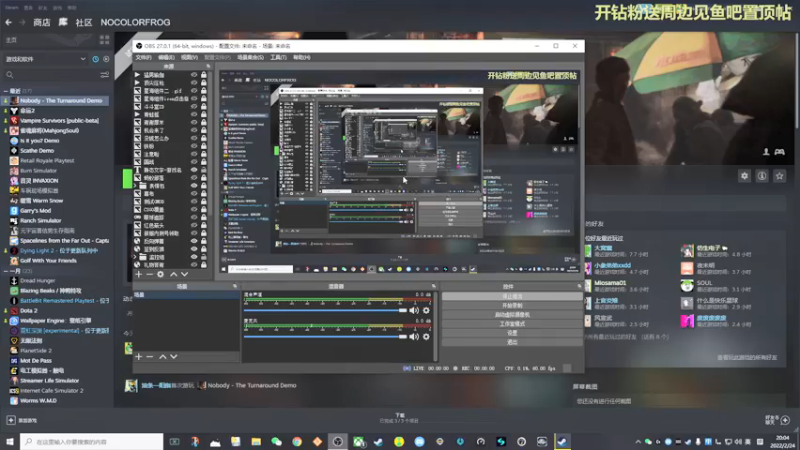Click the ready-to-play filter icon in Steam sidebar
Viewport: 800px width, 450px height.
pos(106,59)
